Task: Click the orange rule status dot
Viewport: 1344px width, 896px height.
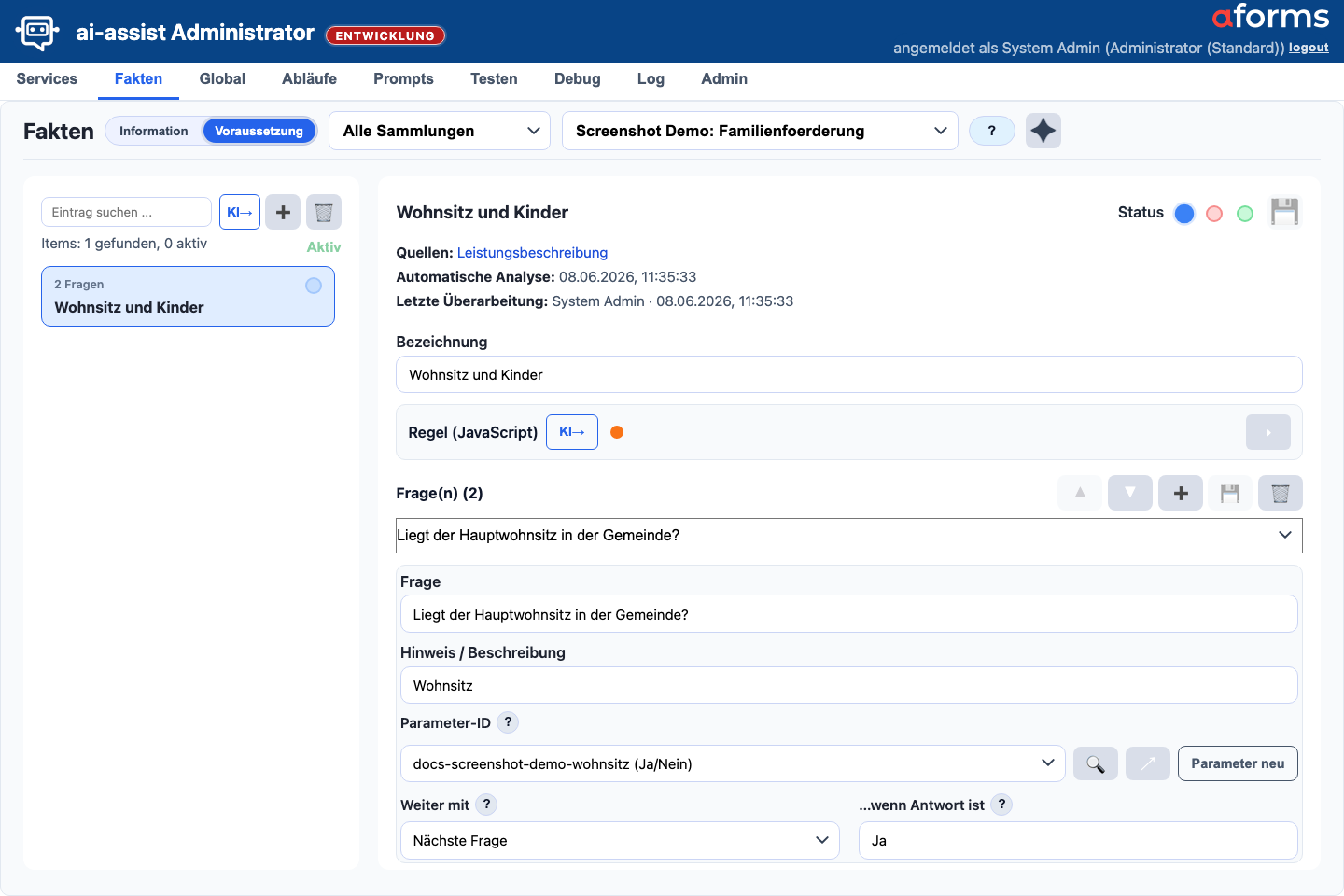Action: point(617,432)
